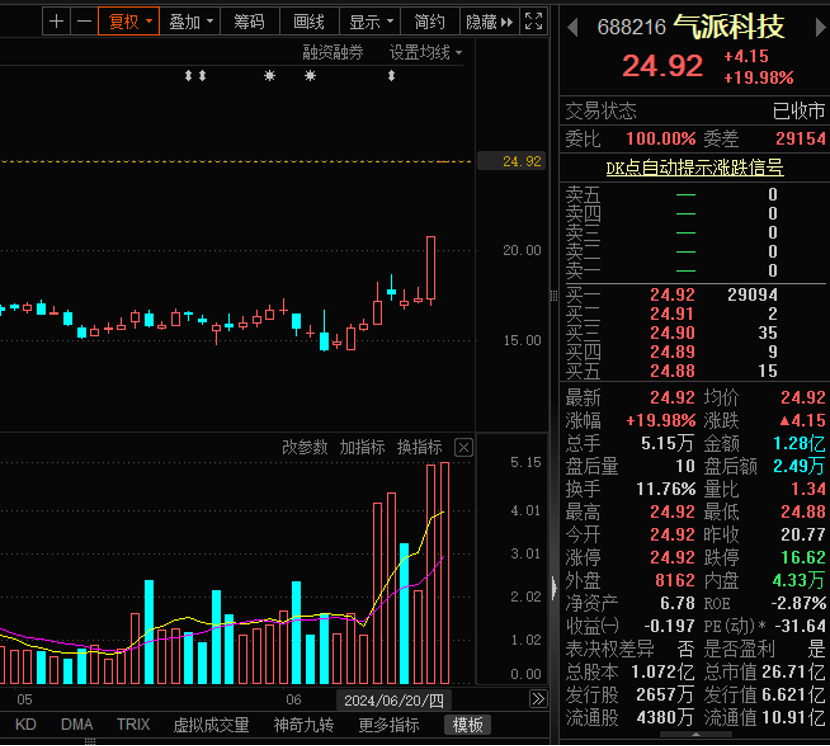Click the 画线 drawing tool button

pyautogui.click(x=309, y=22)
